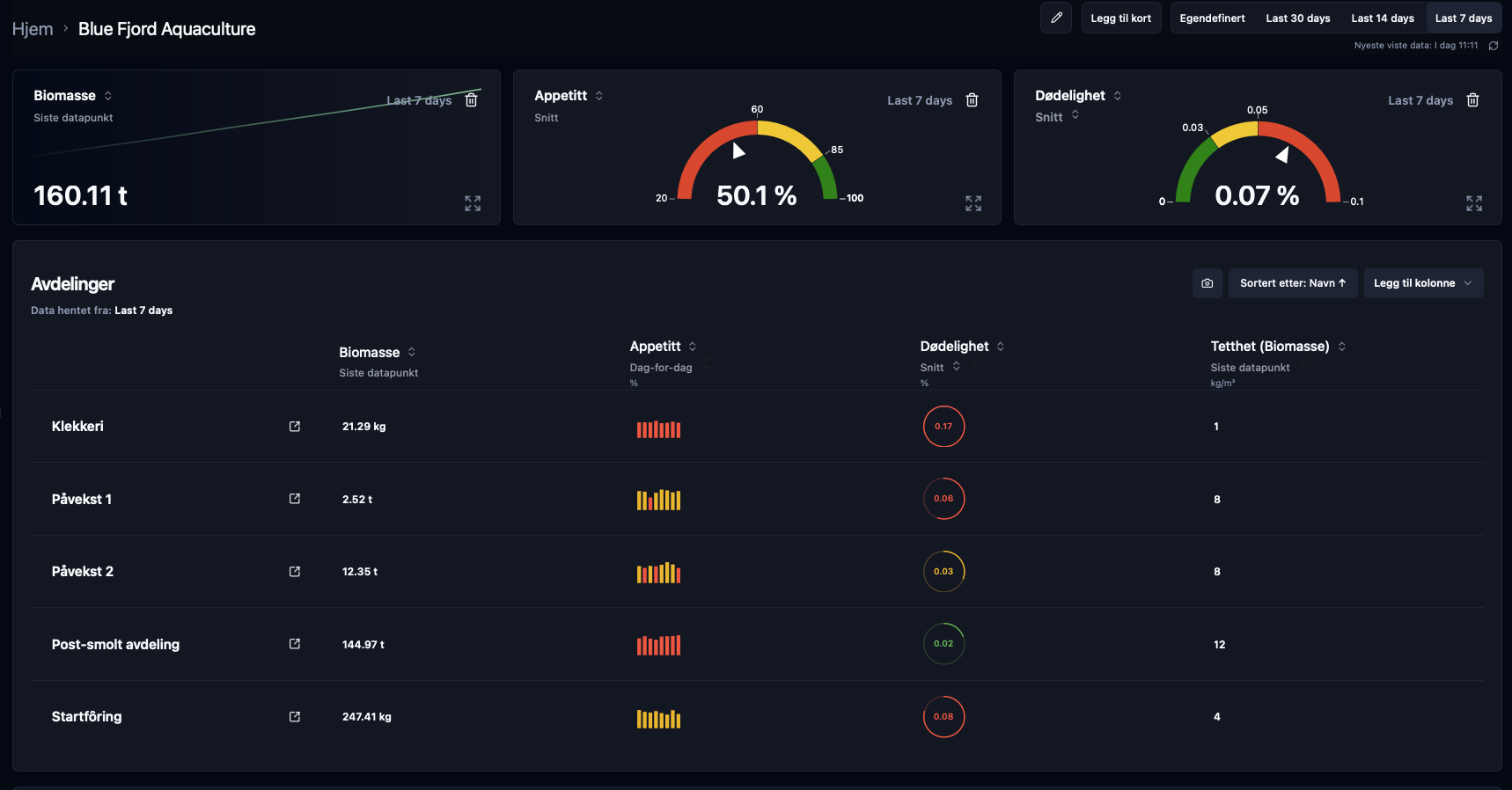The height and width of the screenshot is (790, 1512).
Task: Open the Startfôring department row name
Action: (86, 717)
